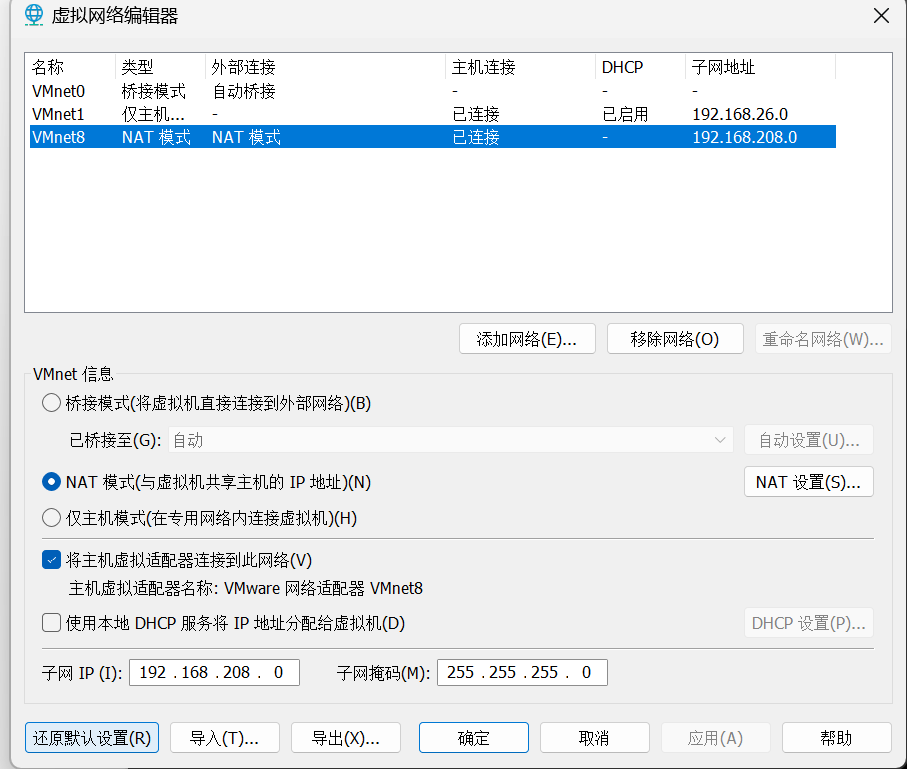Click 桥接模式 type cell of VMnet0

(153, 91)
